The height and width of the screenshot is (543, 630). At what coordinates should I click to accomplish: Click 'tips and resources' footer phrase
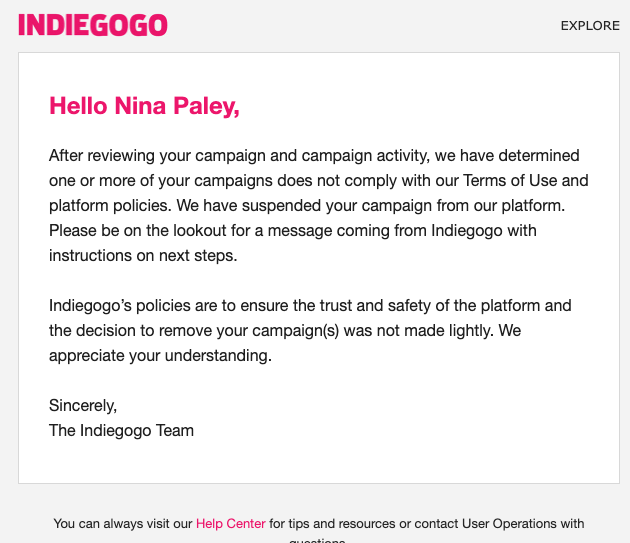[342, 523]
